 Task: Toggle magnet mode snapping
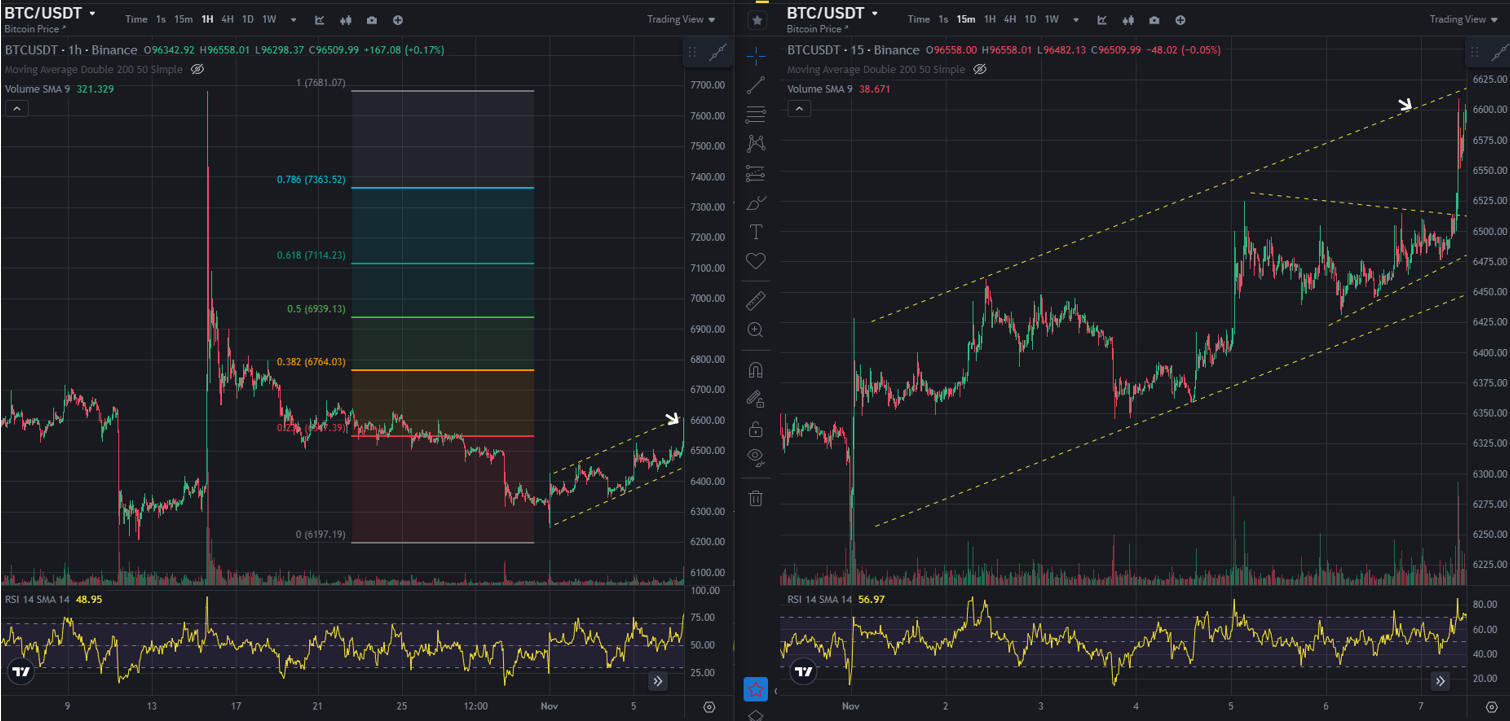[x=756, y=369]
